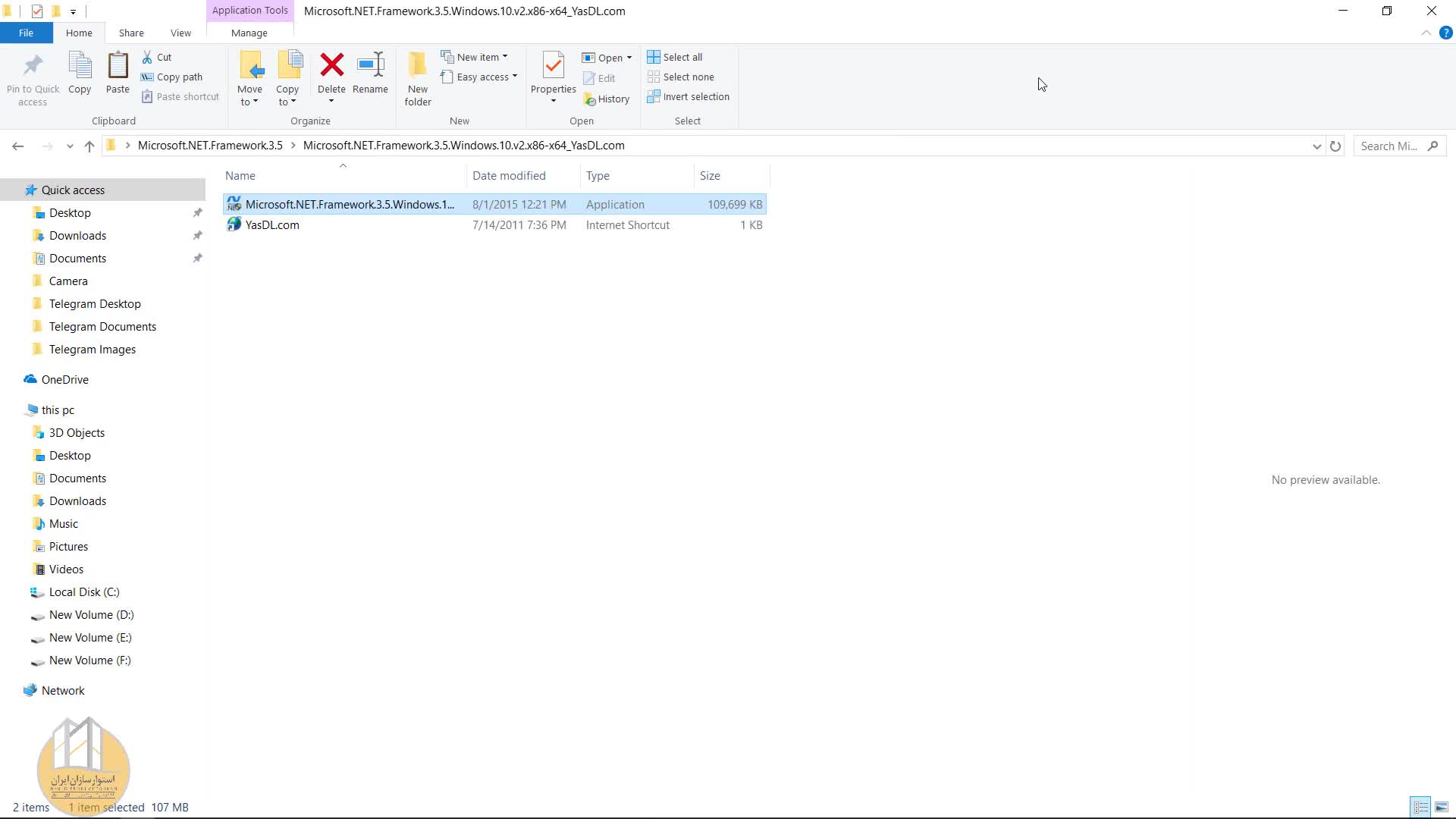1456x819 pixels.
Task: Switch to the View ribbon tab
Action: [180, 33]
